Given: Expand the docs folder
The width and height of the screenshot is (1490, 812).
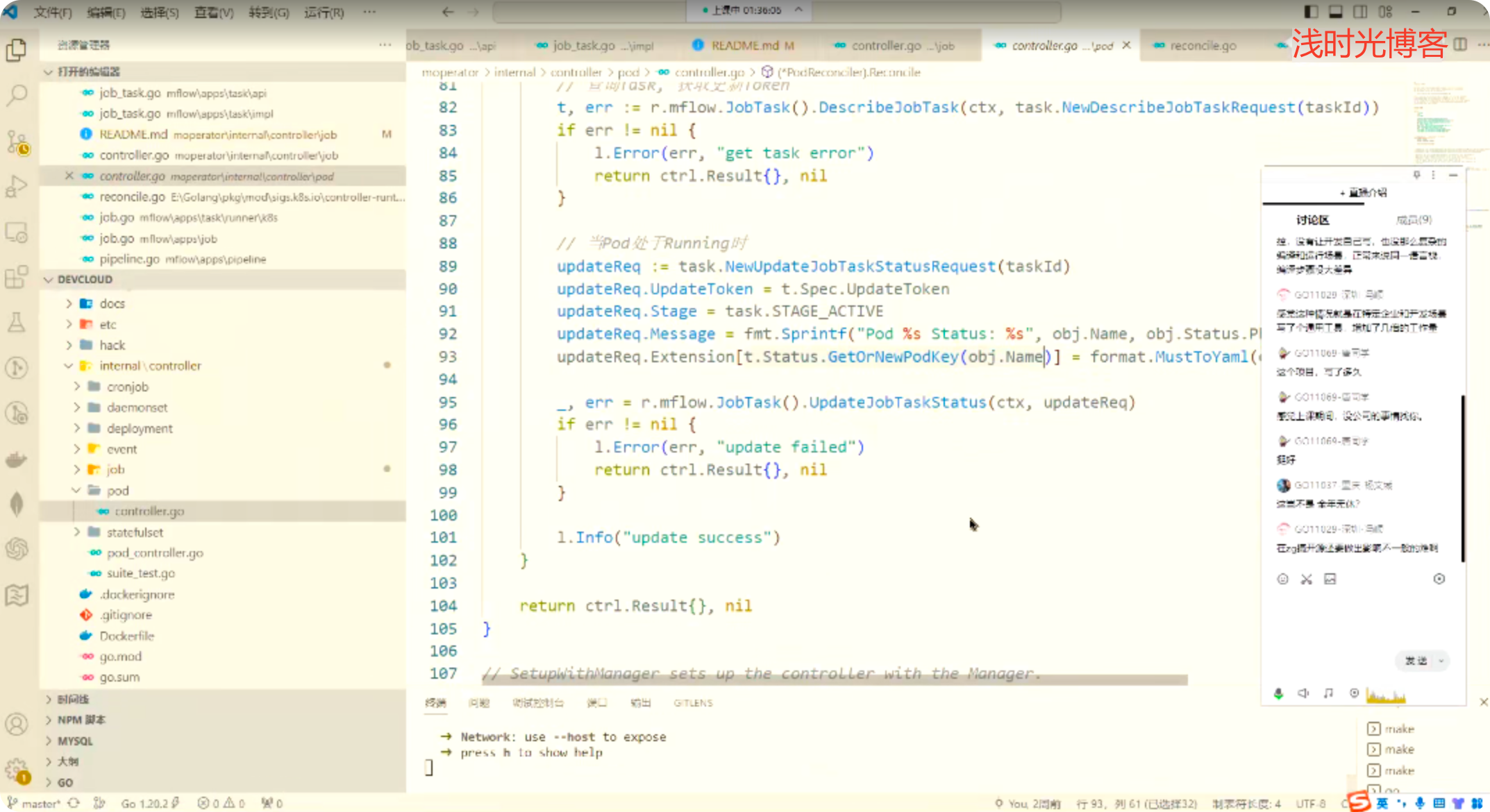Looking at the screenshot, I should [112, 303].
